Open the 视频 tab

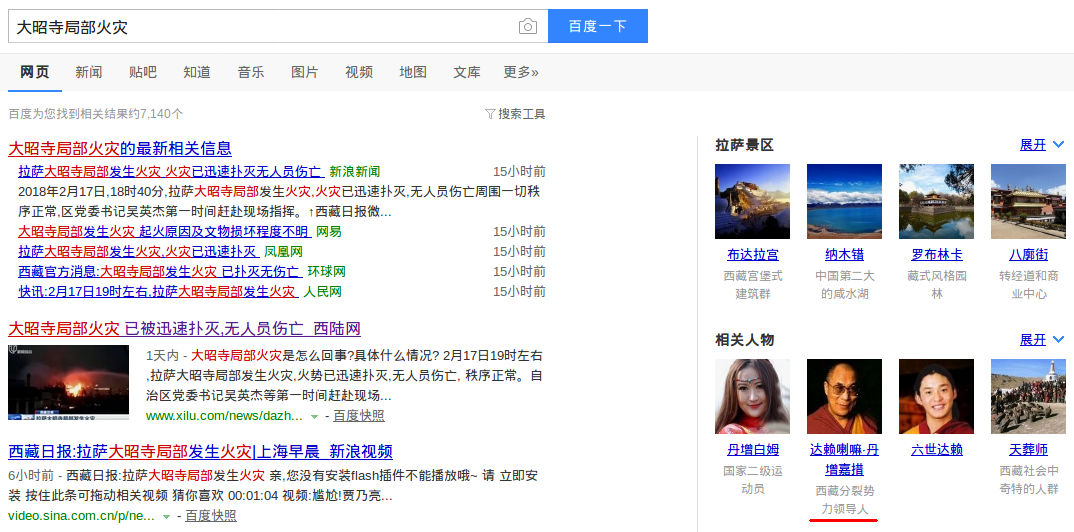pyautogui.click(x=359, y=72)
